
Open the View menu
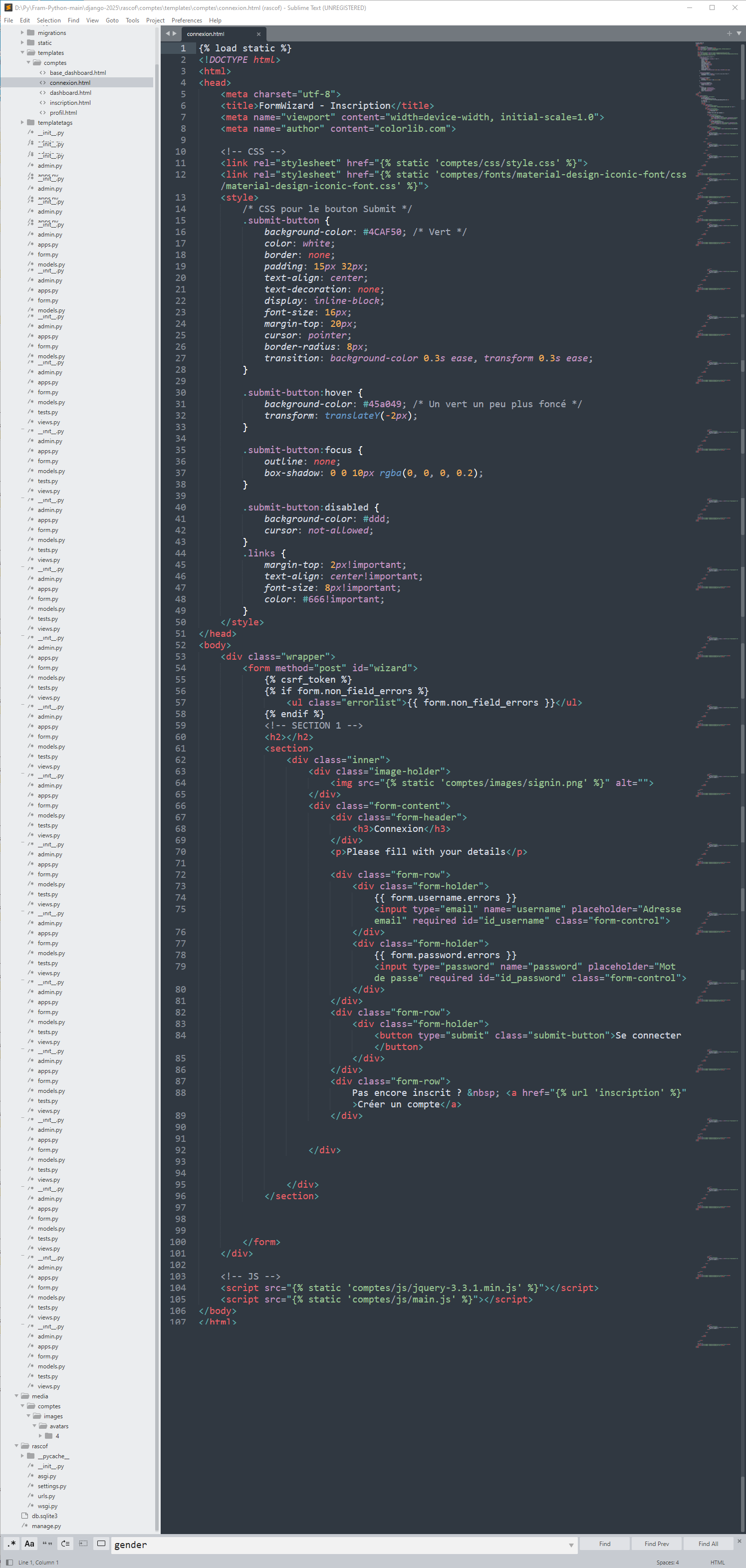pos(92,20)
